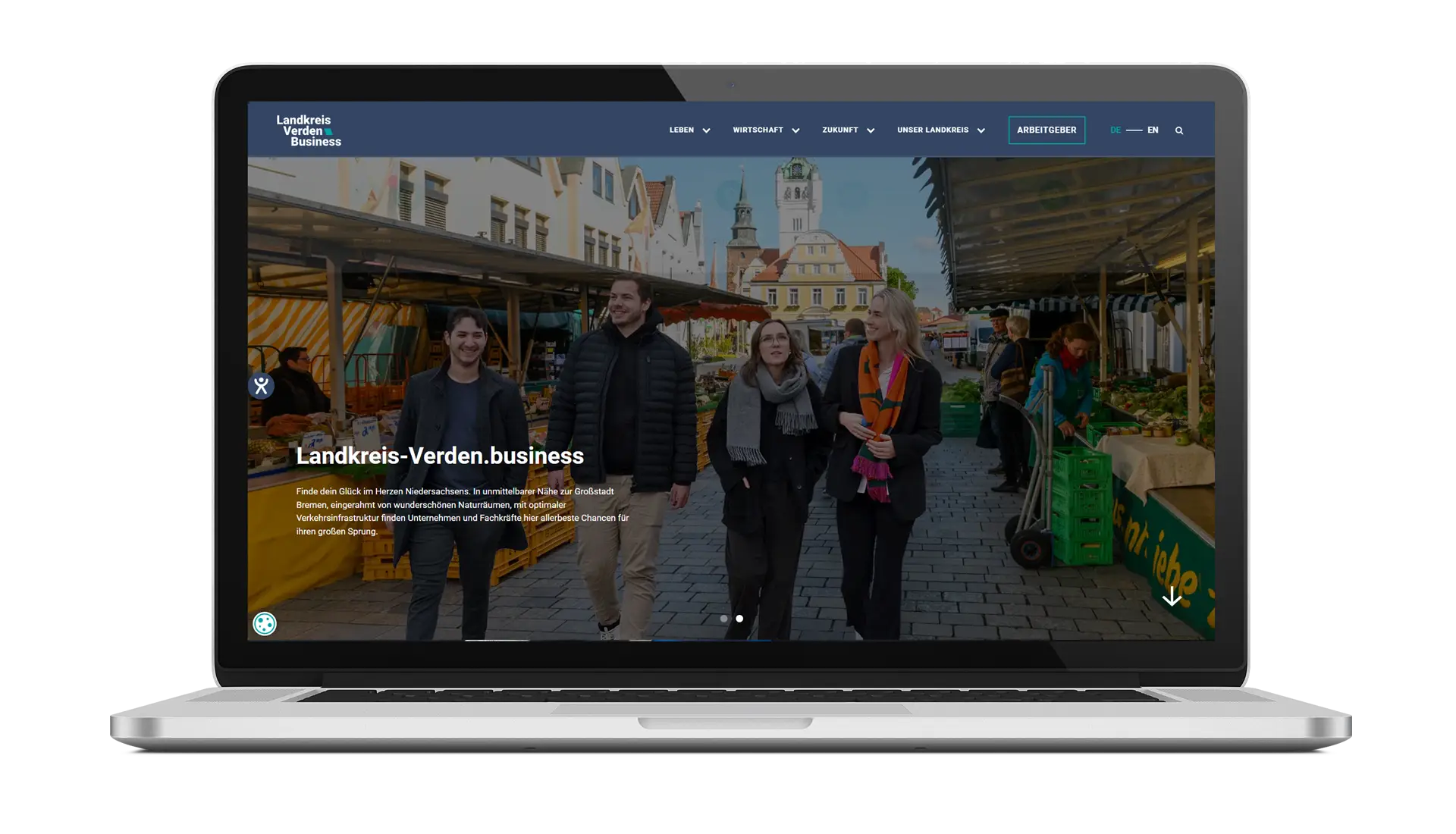The height and width of the screenshot is (834, 1456).
Task: Open the accessibility figure widget
Action: click(x=261, y=386)
